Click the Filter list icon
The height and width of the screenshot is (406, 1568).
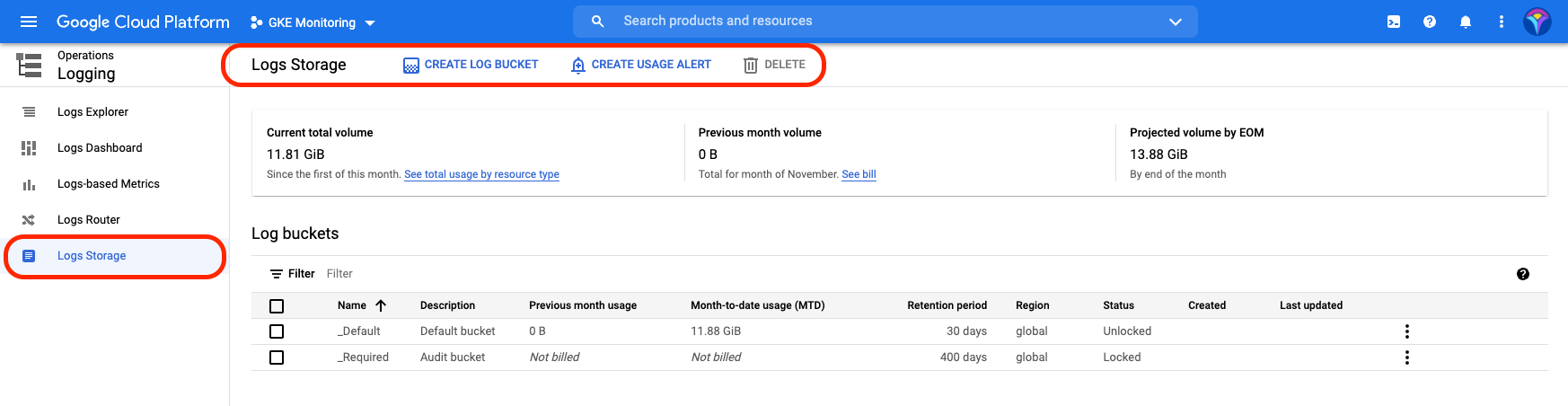pos(277,274)
